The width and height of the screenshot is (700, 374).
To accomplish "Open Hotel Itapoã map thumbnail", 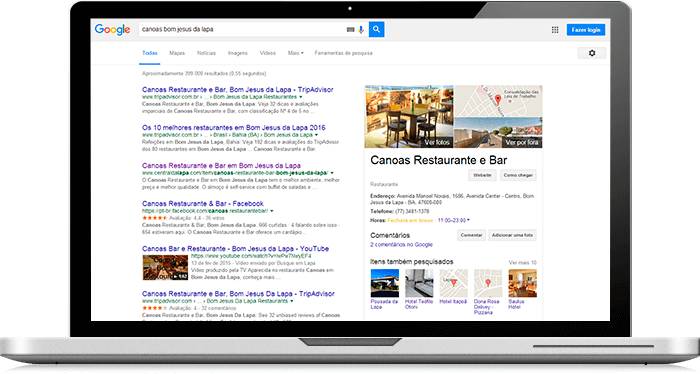I will coord(453,283).
